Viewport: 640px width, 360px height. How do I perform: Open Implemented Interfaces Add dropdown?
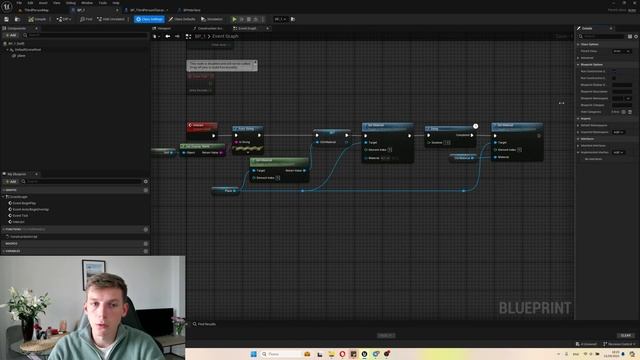click(619, 152)
